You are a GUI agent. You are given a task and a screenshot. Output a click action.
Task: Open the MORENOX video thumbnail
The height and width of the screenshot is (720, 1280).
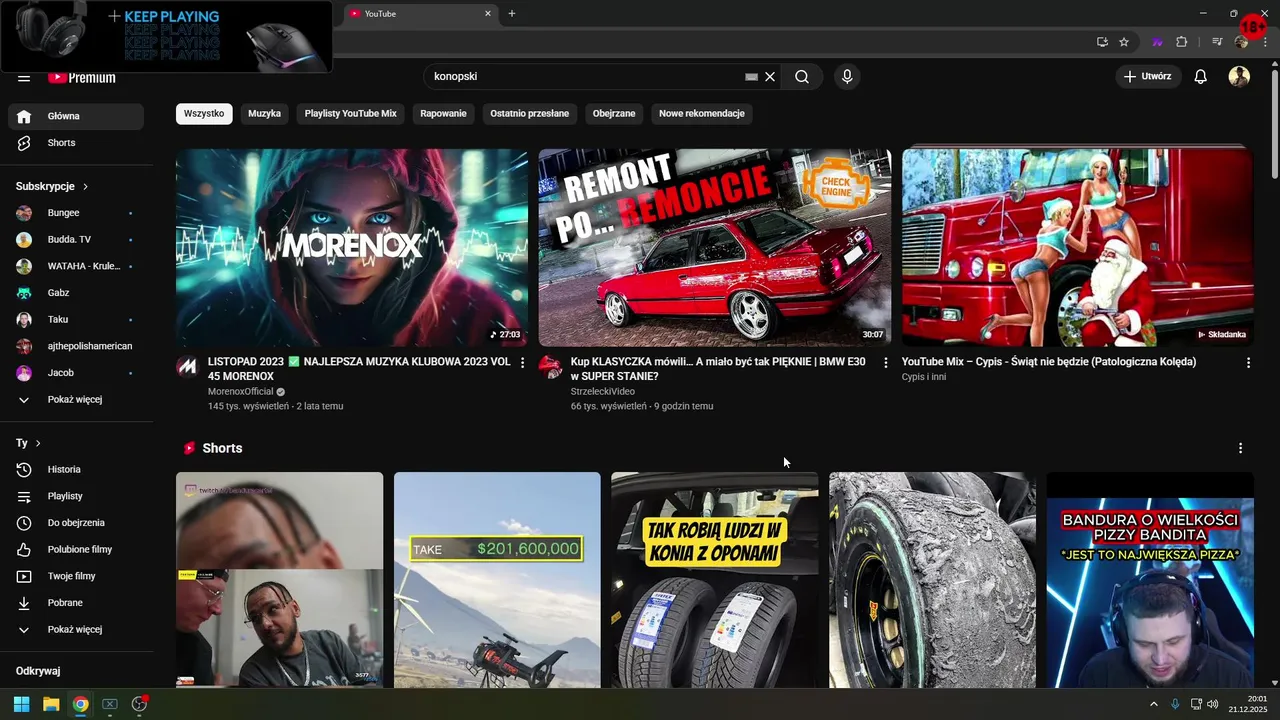pos(352,247)
